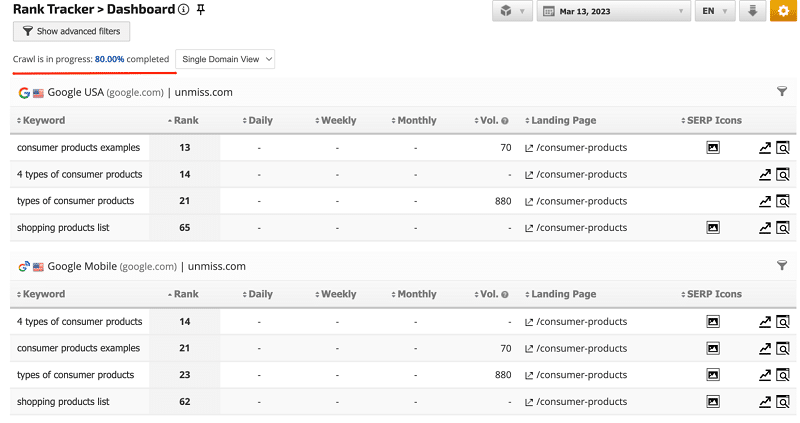
Task: Click the download export icon
Action: 753,11
